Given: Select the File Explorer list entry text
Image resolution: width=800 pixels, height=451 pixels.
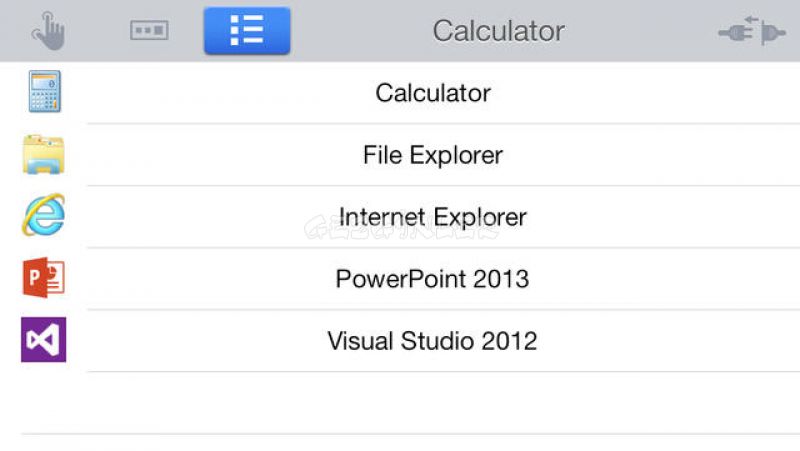Looking at the screenshot, I should point(433,155).
